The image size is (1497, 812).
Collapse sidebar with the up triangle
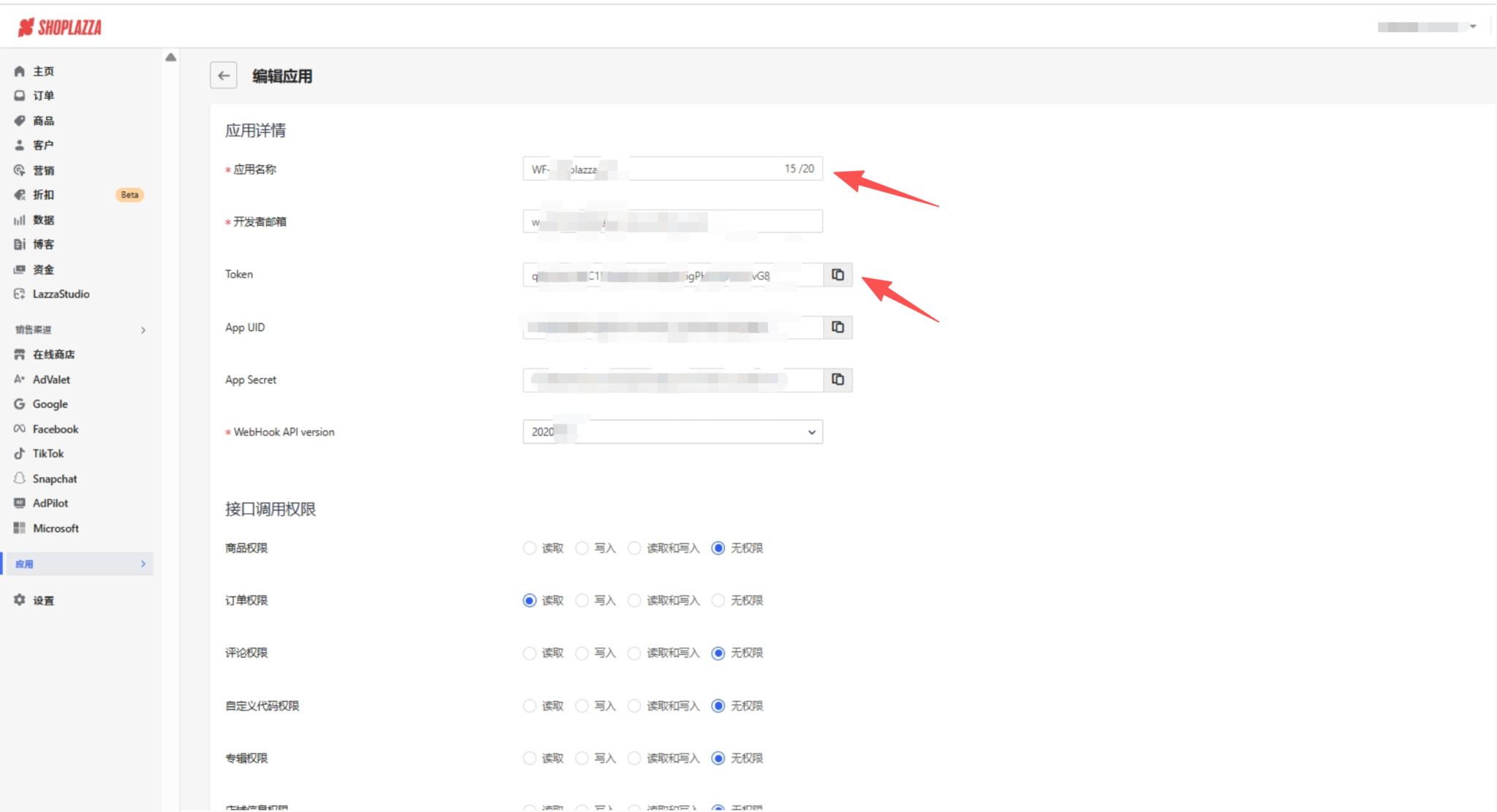point(171,57)
